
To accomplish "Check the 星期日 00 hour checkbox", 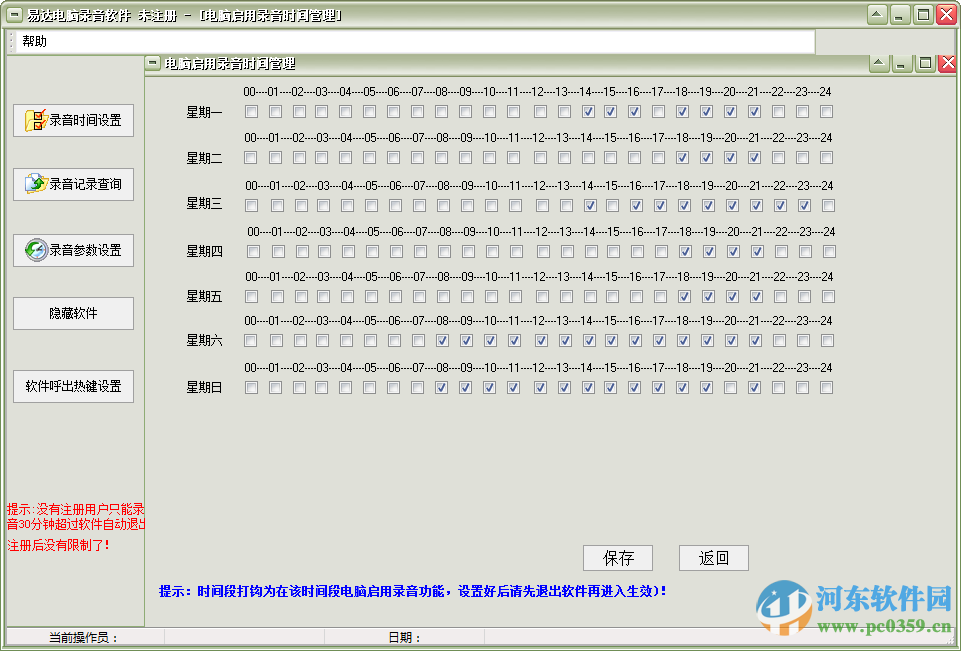I will click(251, 387).
